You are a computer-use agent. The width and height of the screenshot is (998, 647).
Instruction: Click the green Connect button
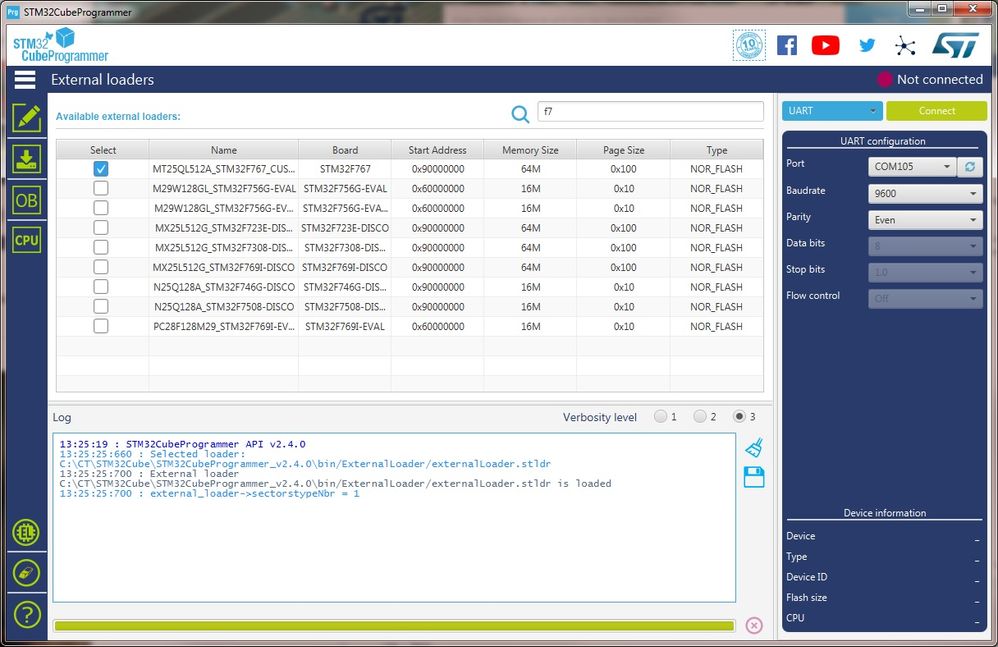pyautogui.click(x=936, y=111)
